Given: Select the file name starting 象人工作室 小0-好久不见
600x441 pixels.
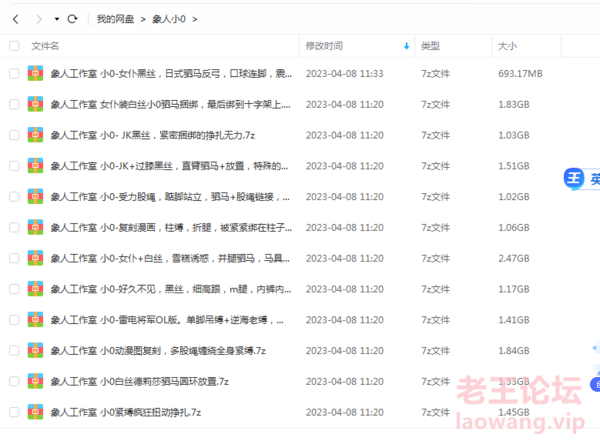Looking at the screenshot, I should coord(171,289).
